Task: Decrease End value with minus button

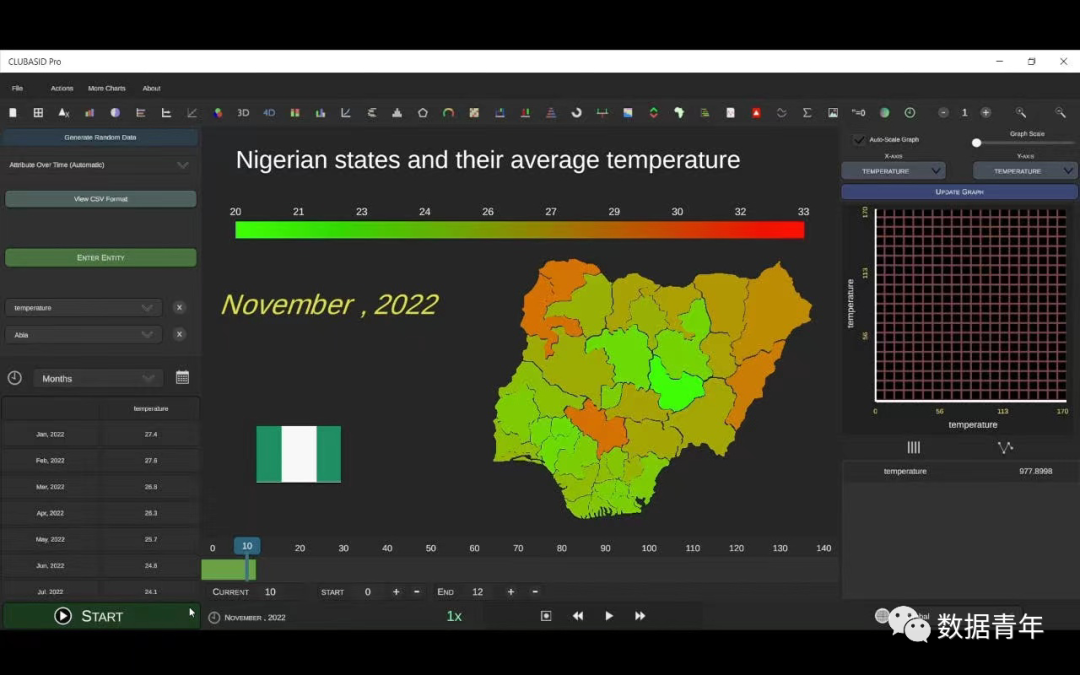Action: 535,592
